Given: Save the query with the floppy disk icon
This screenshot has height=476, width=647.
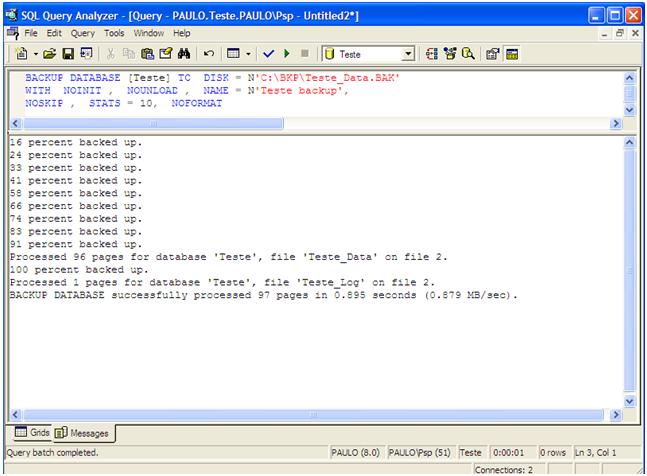Looking at the screenshot, I should click(x=67, y=53).
